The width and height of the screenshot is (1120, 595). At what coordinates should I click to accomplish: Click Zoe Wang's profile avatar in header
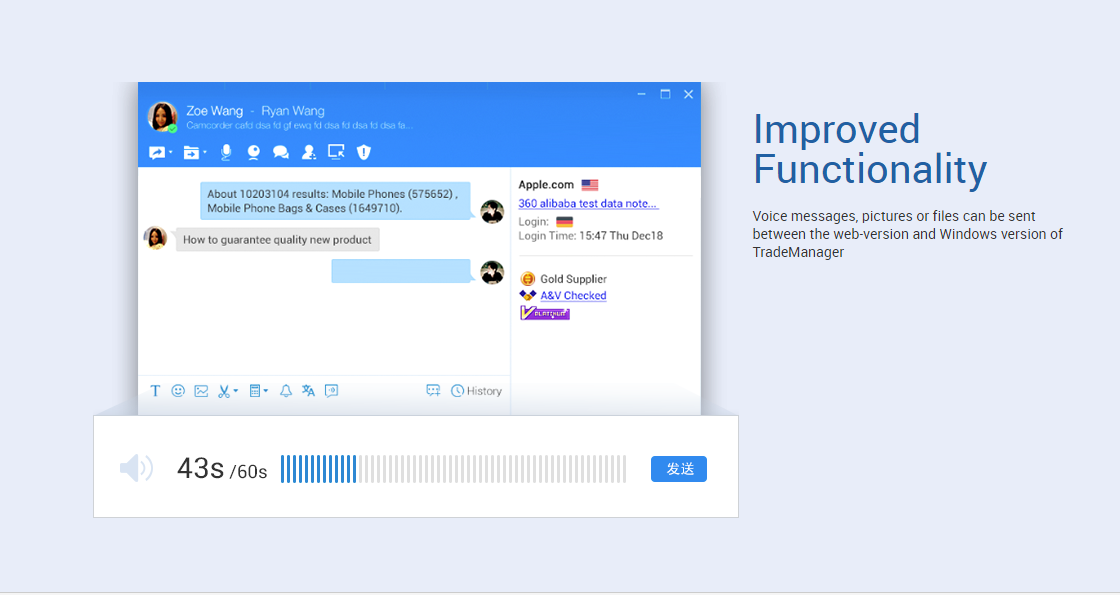coord(162,117)
